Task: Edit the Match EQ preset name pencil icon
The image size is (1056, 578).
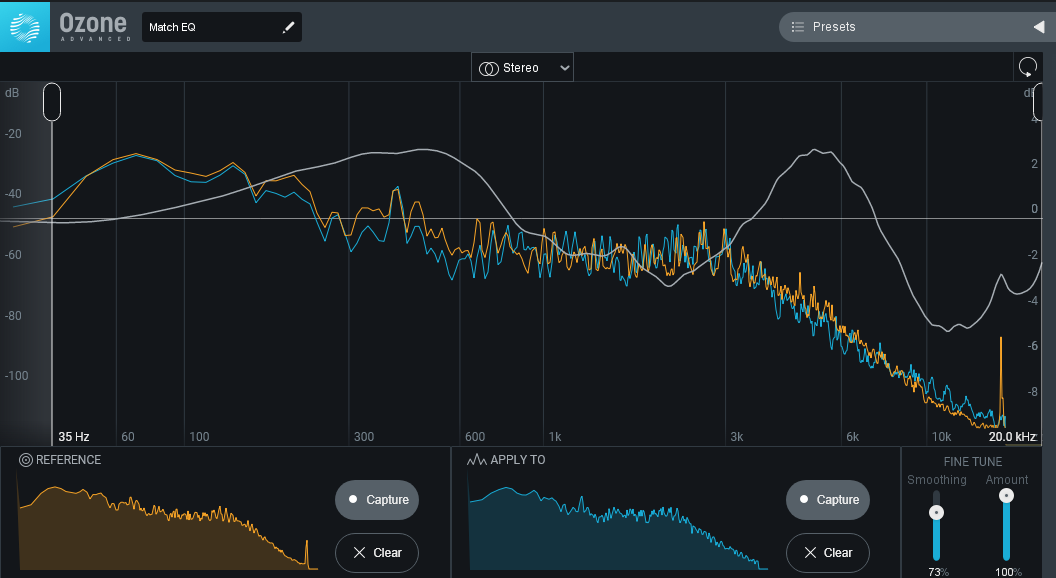Action: click(x=288, y=28)
